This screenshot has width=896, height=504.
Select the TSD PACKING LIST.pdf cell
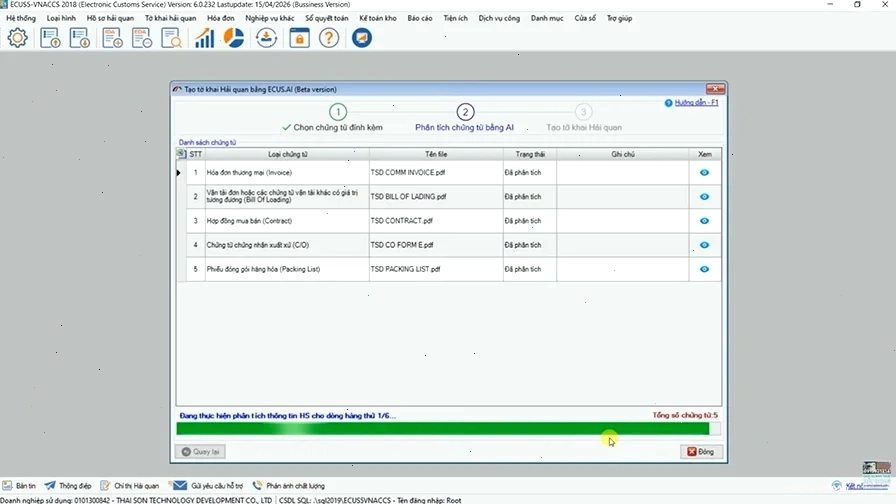point(436,269)
